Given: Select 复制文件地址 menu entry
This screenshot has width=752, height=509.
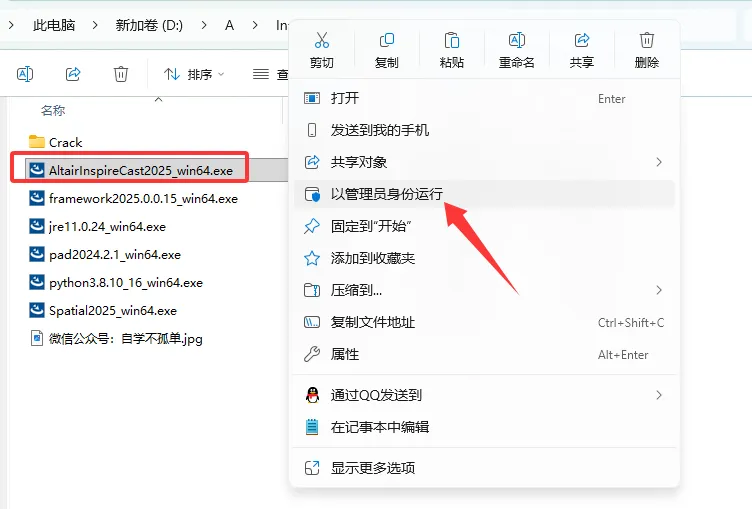Looking at the screenshot, I should pos(484,322).
